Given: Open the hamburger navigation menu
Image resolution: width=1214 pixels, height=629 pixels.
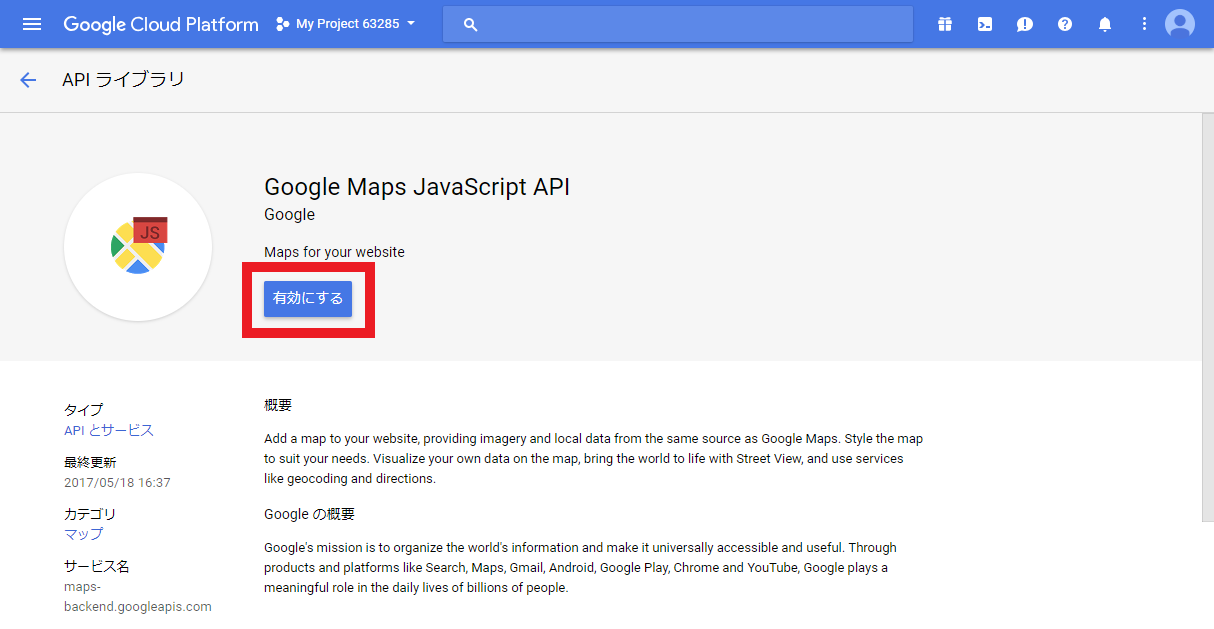Looking at the screenshot, I should click(32, 24).
